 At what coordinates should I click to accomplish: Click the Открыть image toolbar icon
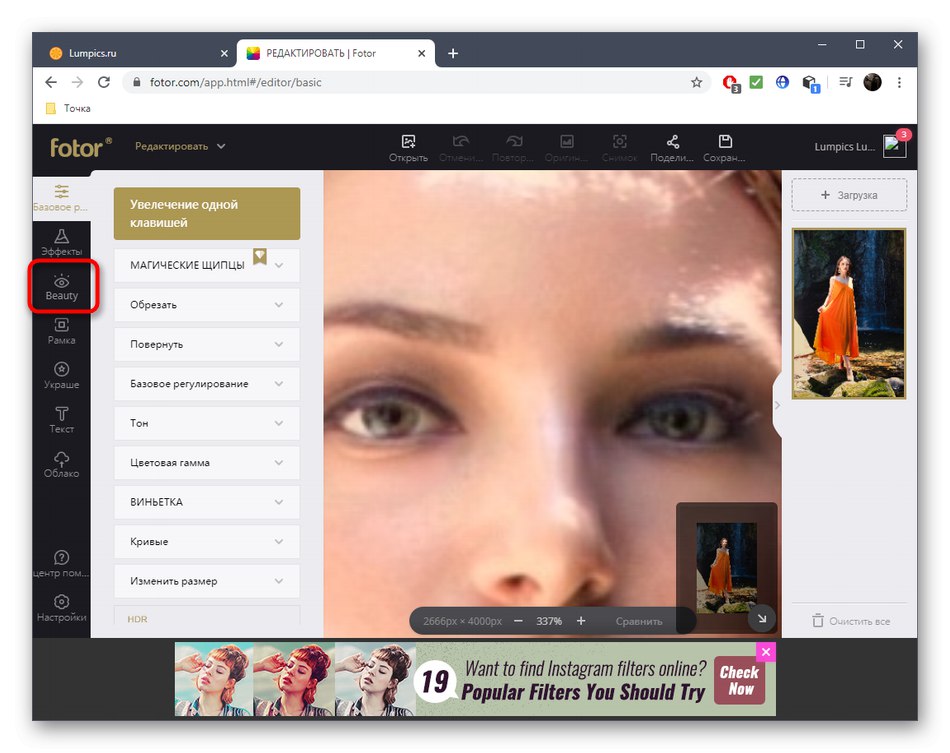point(408,148)
